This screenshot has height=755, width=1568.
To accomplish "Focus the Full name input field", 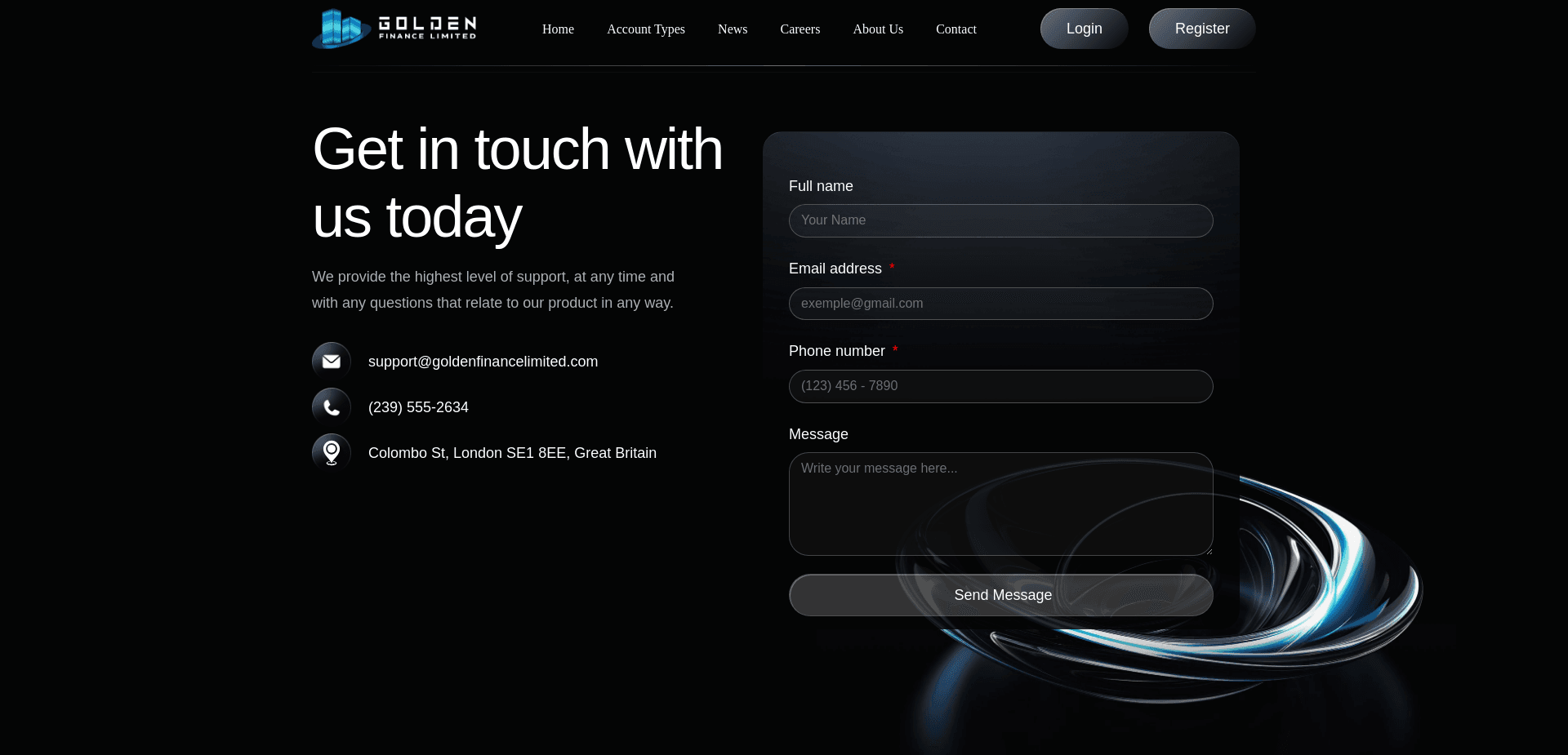I will (1000, 220).
